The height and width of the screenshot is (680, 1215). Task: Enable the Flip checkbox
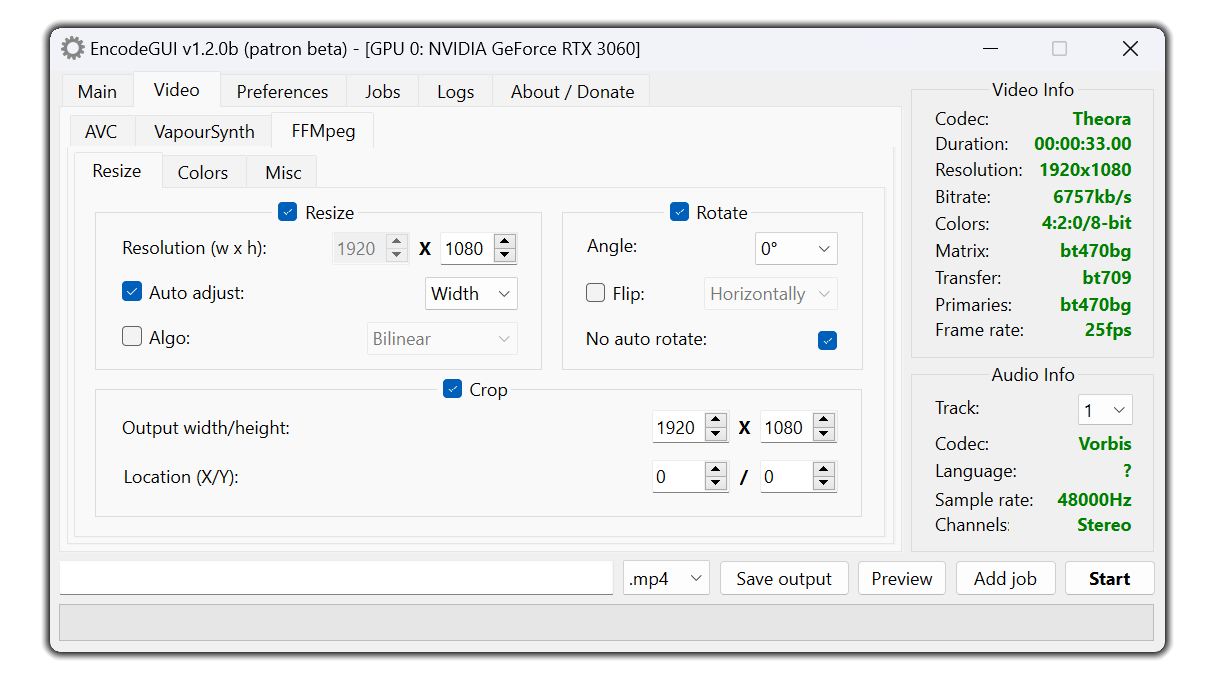tap(596, 293)
